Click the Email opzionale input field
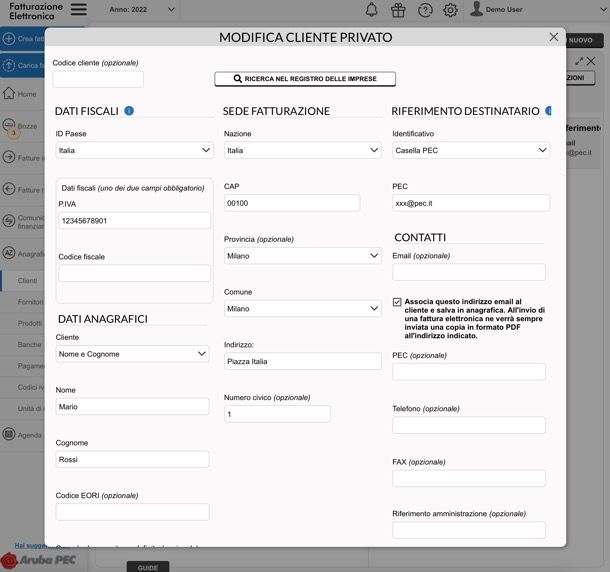This screenshot has width=610, height=572. pos(469,272)
